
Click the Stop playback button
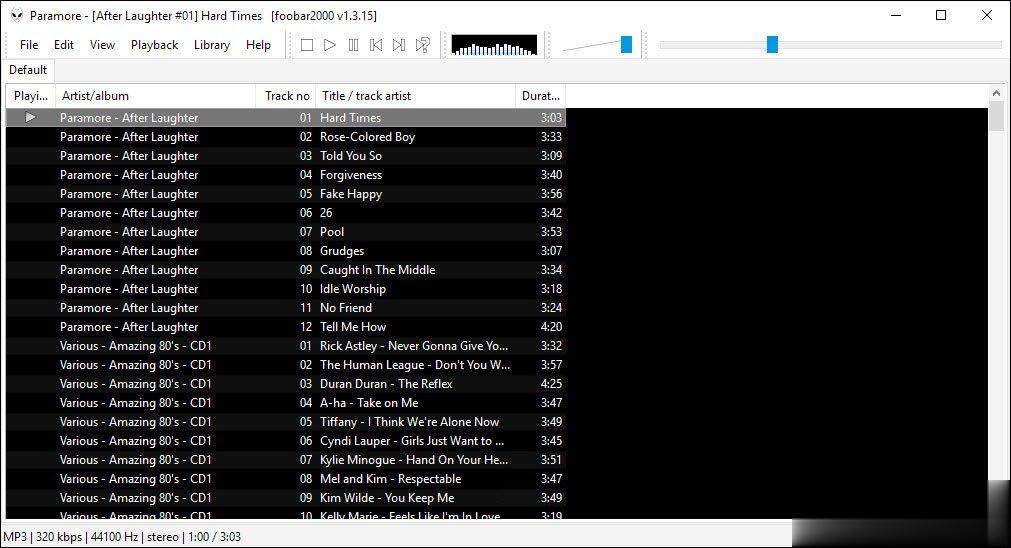(x=307, y=45)
